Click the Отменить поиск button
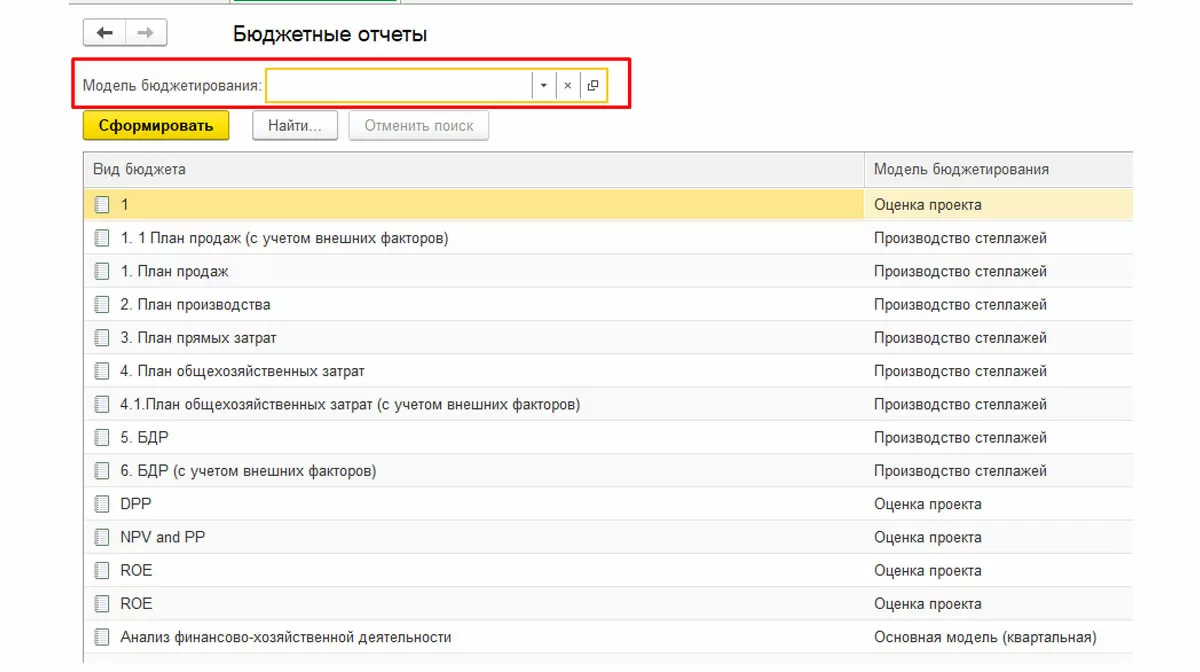The height and width of the screenshot is (672, 1200). pos(418,126)
